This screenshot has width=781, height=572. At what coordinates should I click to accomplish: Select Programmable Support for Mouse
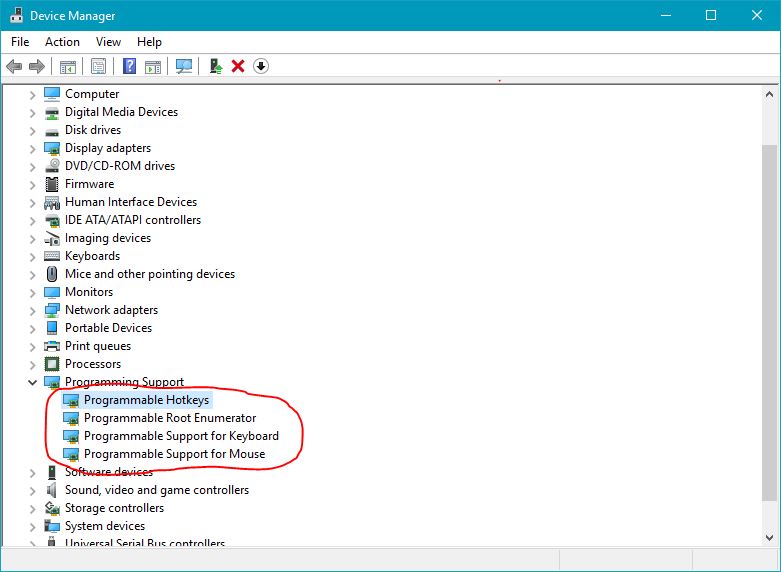pyautogui.click(x=174, y=454)
